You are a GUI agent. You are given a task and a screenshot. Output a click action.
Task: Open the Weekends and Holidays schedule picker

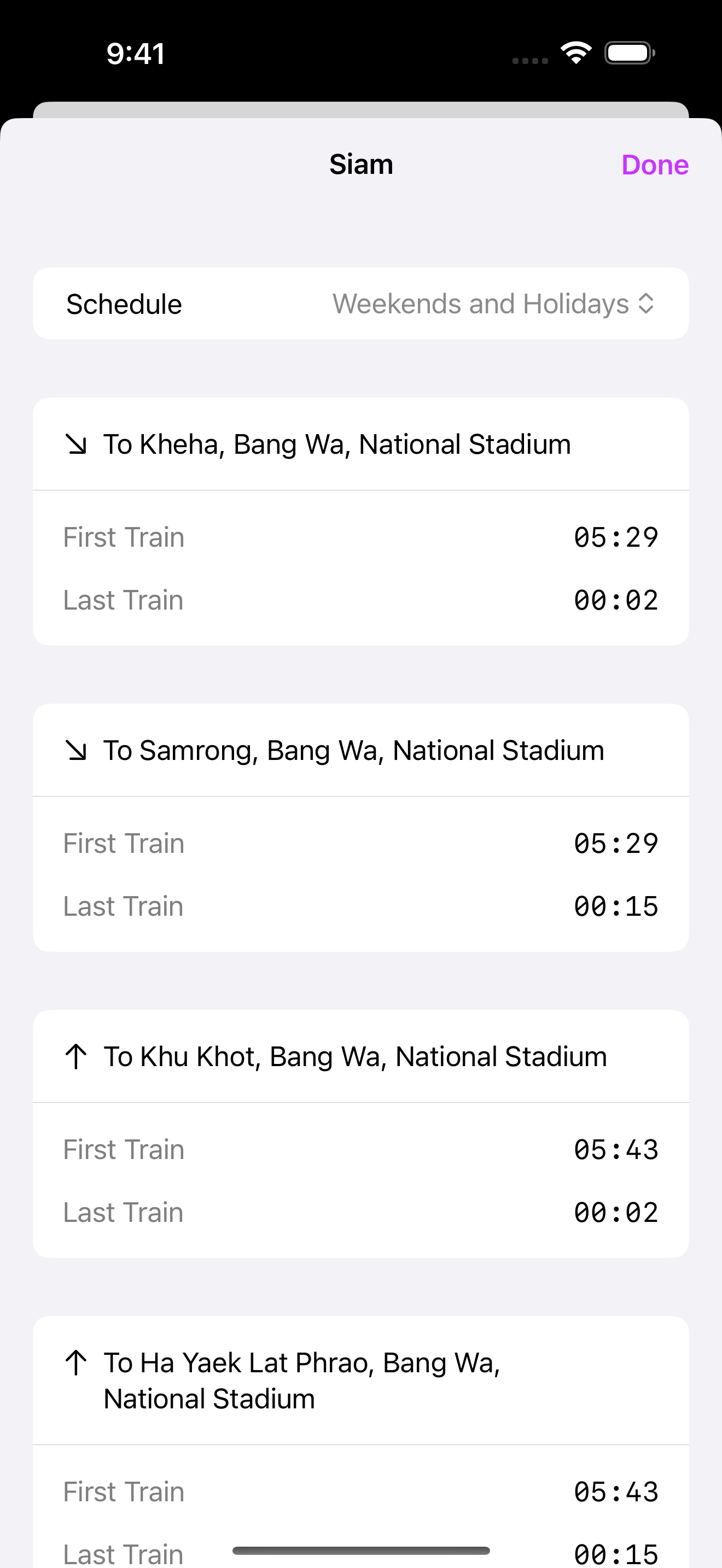click(481, 304)
